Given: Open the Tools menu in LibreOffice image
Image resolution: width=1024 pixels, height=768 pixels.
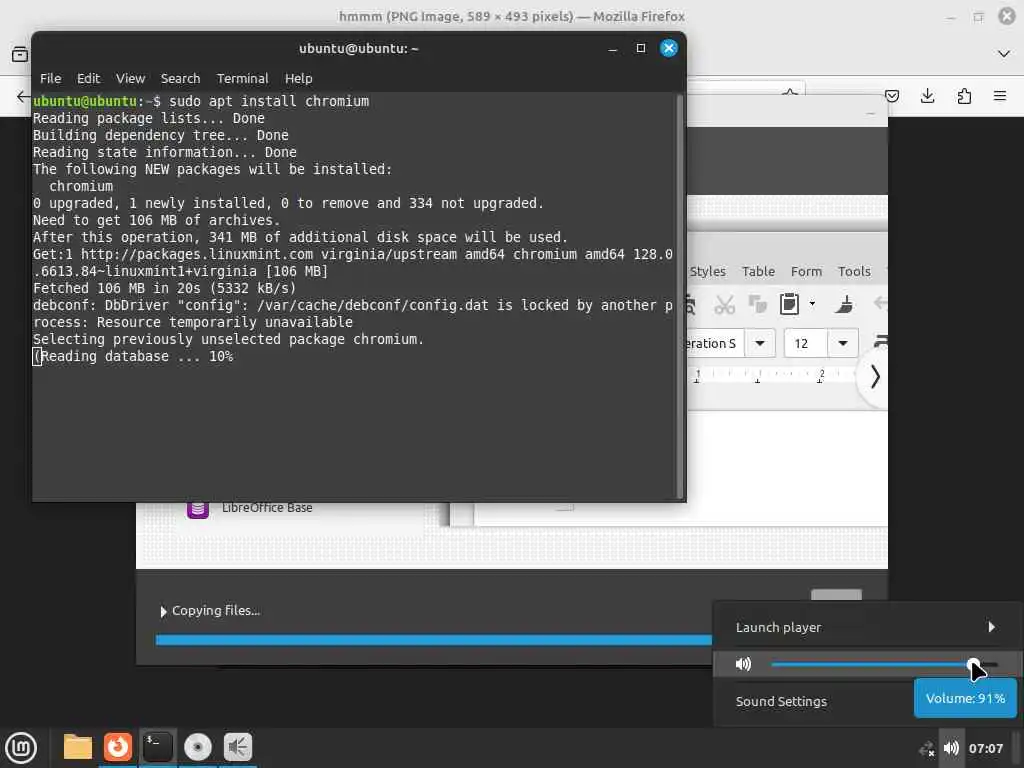Looking at the screenshot, I should (x=854, y=271).
